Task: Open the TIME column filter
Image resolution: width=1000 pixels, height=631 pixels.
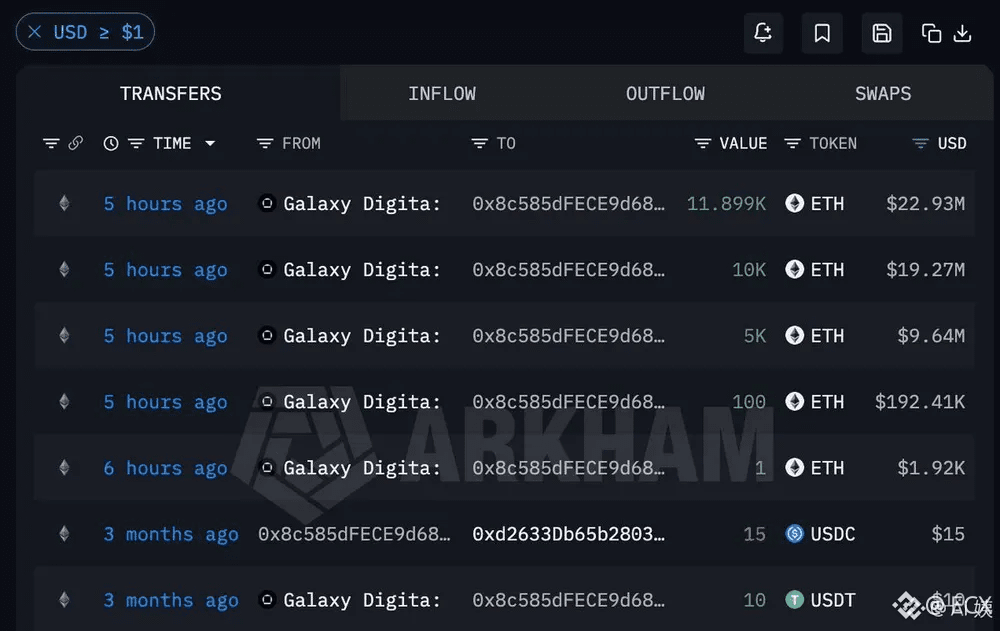Action: click(136, 143)
